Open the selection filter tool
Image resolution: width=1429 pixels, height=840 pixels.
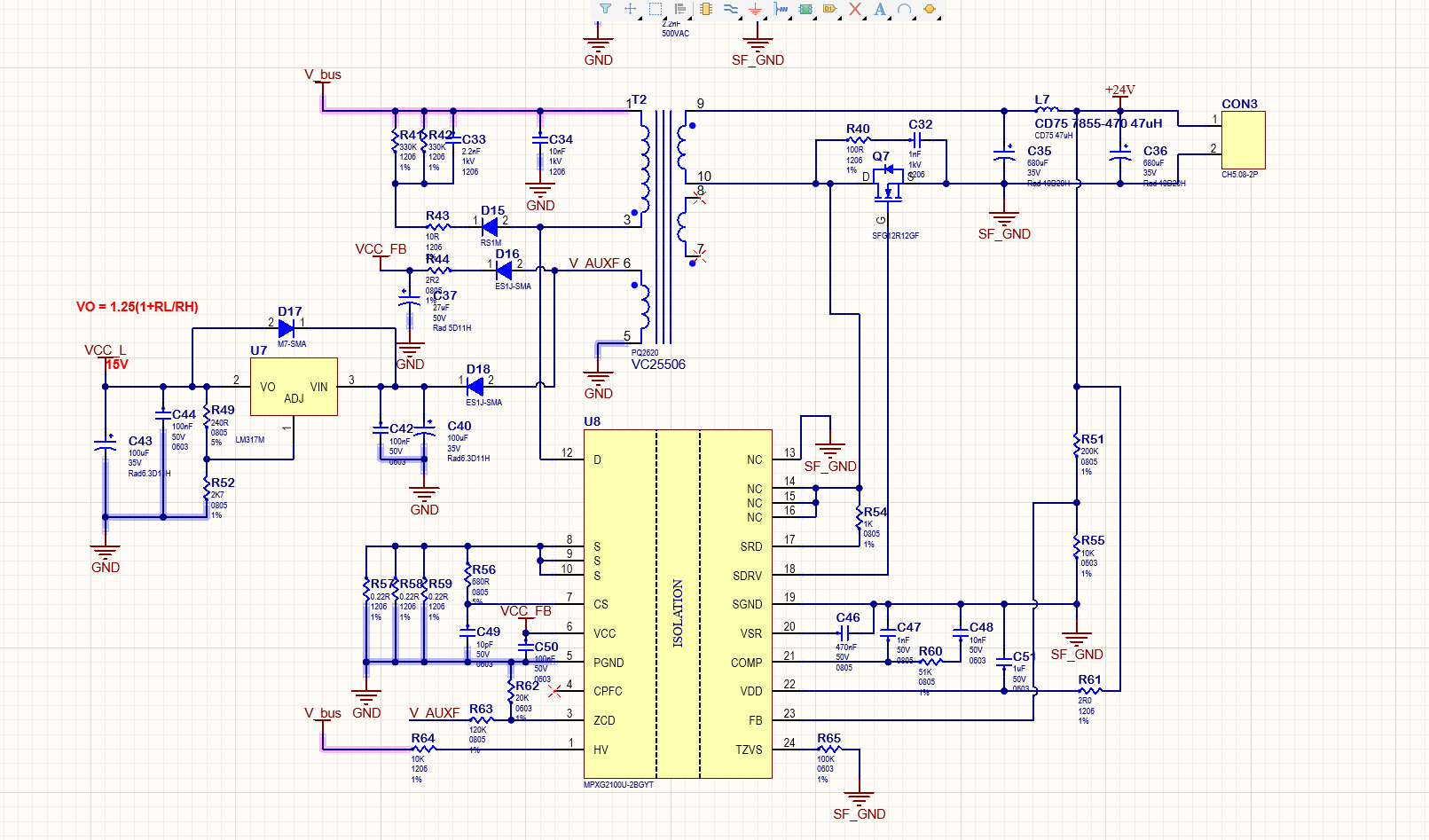(605, 9)
